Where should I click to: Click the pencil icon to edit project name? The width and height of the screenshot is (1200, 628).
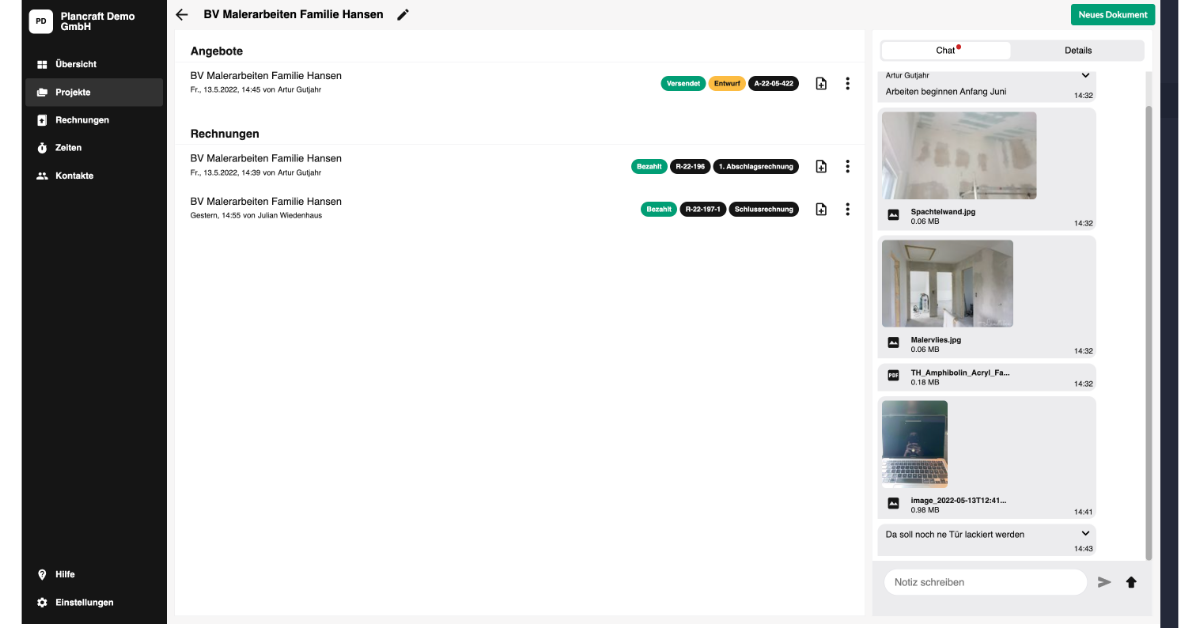(403, 15)
